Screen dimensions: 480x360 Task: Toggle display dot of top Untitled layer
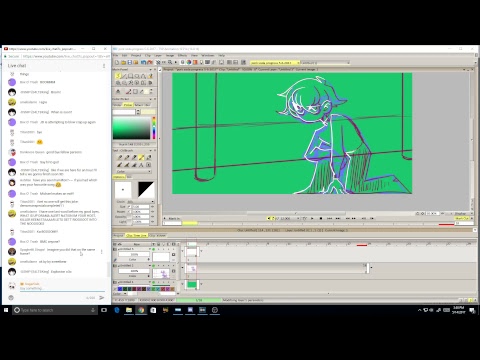[x=154, y=249]
